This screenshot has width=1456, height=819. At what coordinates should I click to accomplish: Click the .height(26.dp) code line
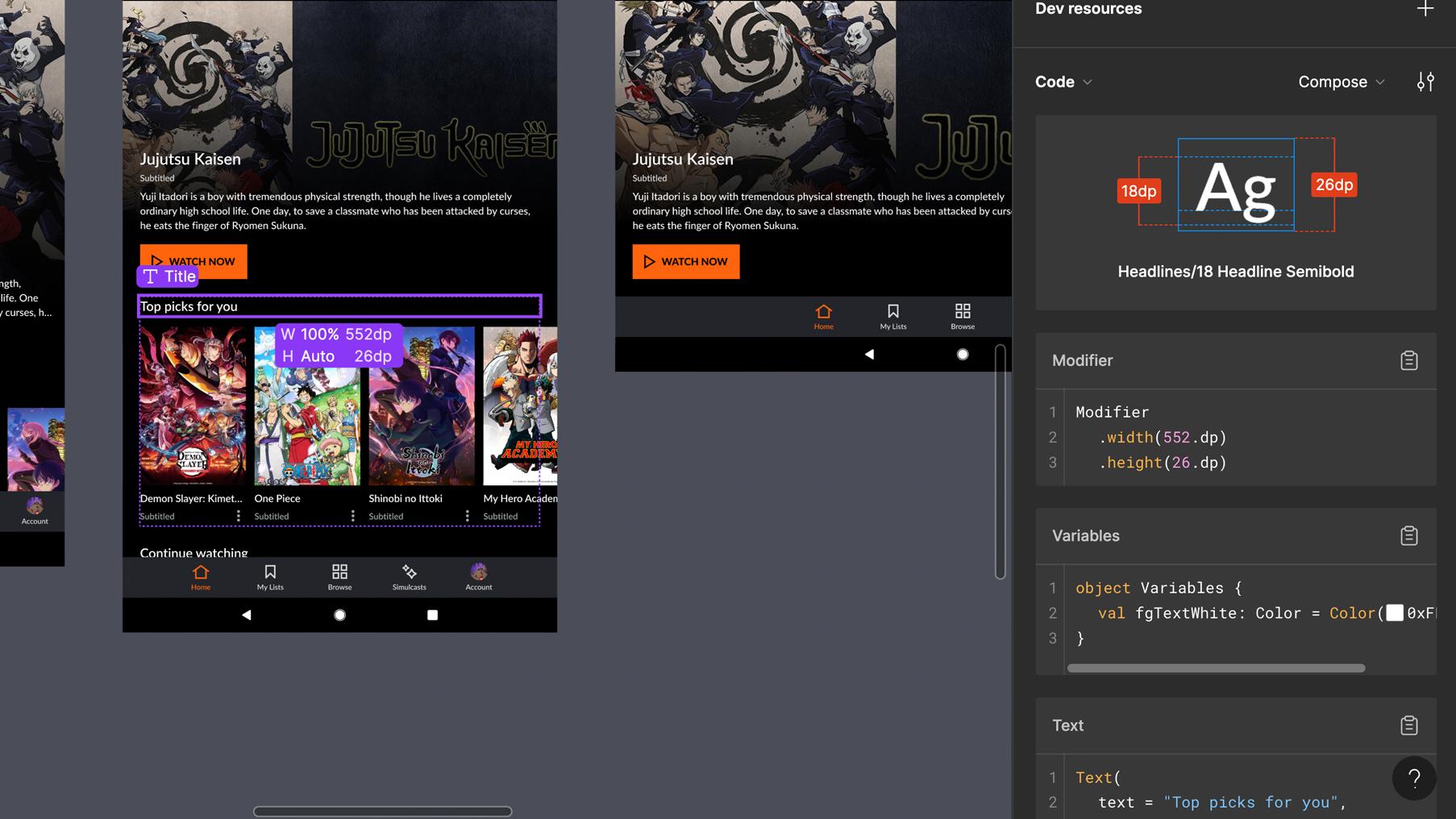point(1162,462)
